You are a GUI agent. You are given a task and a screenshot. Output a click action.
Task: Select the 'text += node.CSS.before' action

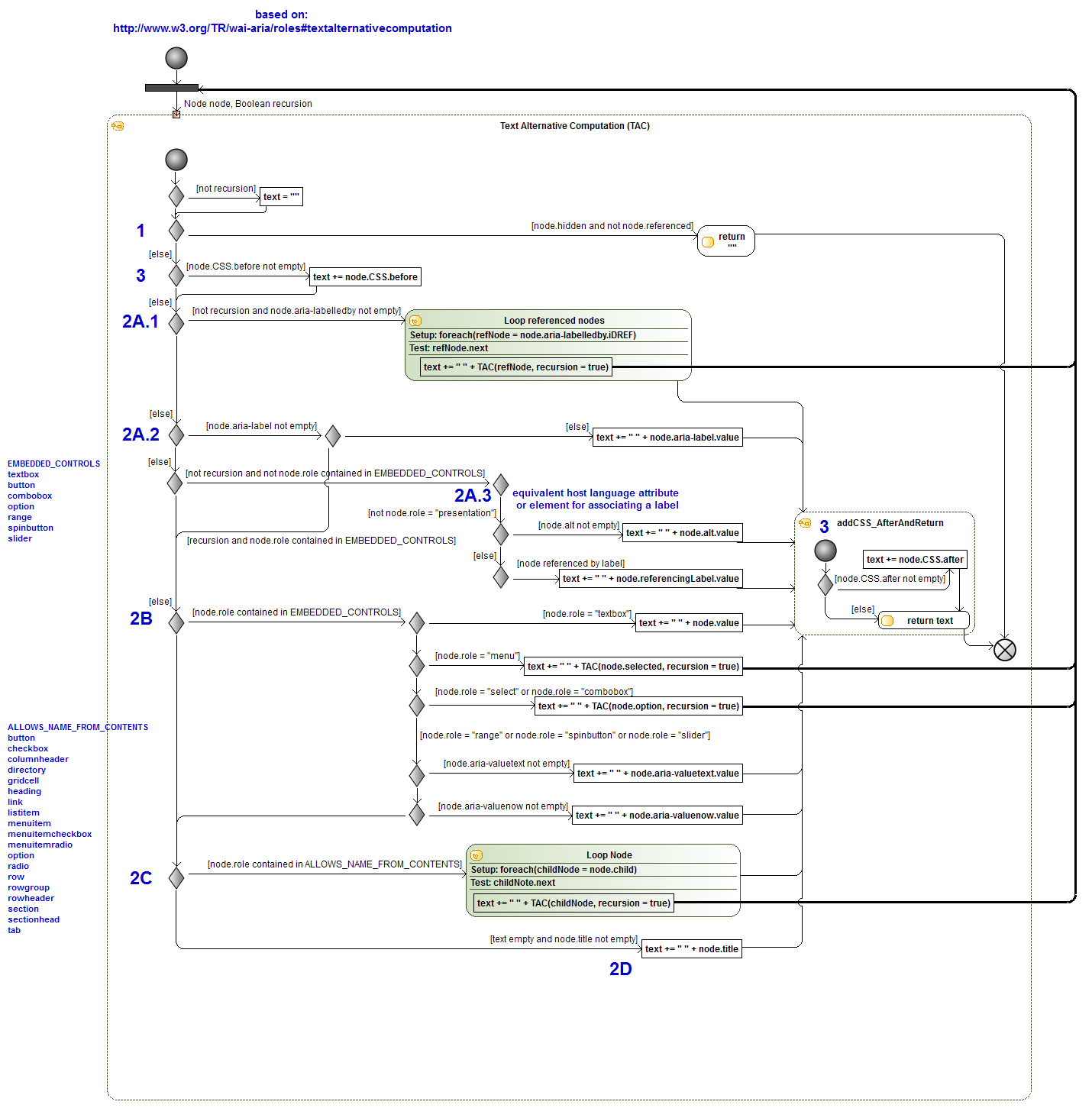click(x=365, y=277)
